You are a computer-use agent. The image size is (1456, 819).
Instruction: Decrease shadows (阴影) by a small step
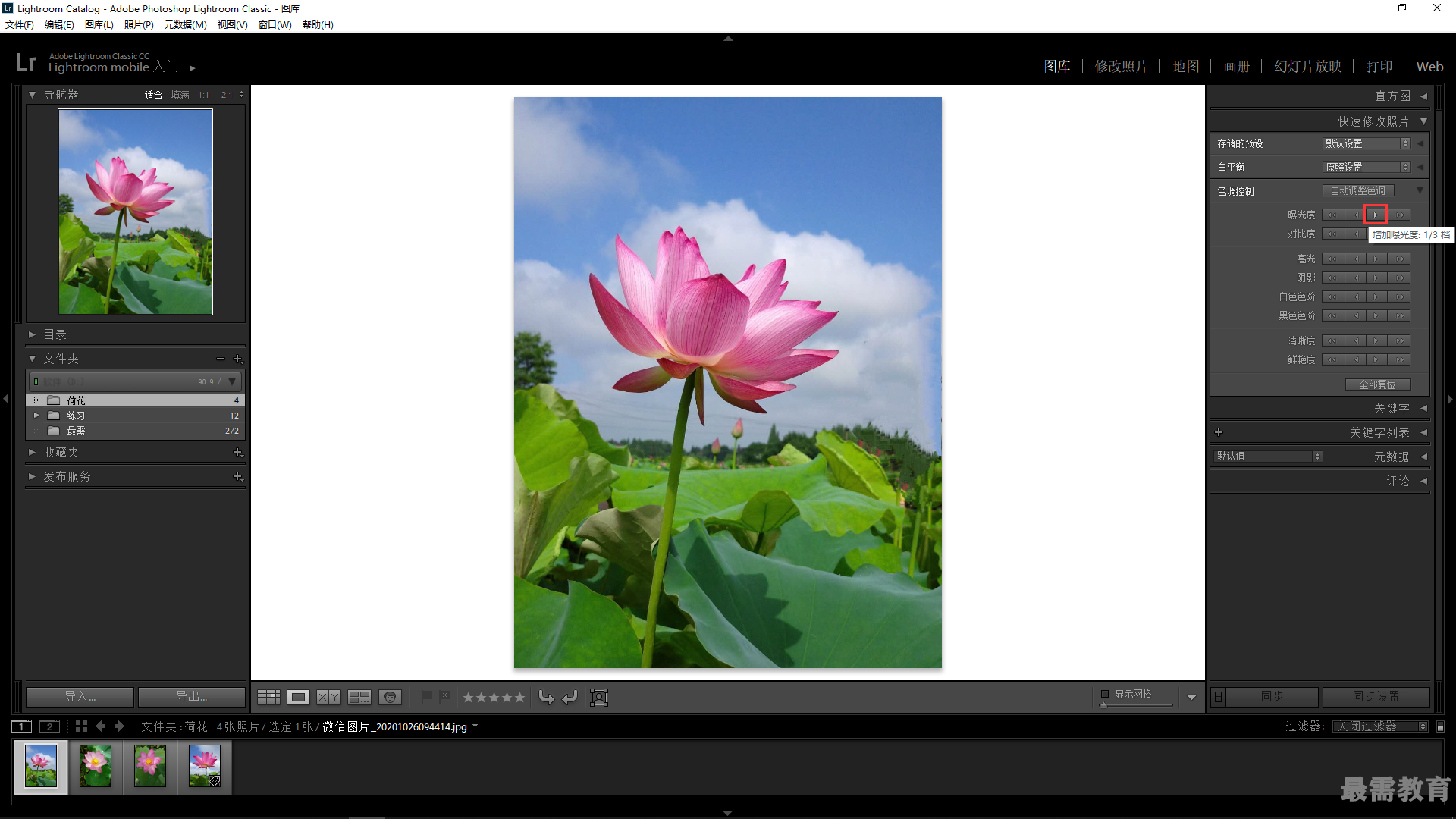click(x=1356, y=278)
